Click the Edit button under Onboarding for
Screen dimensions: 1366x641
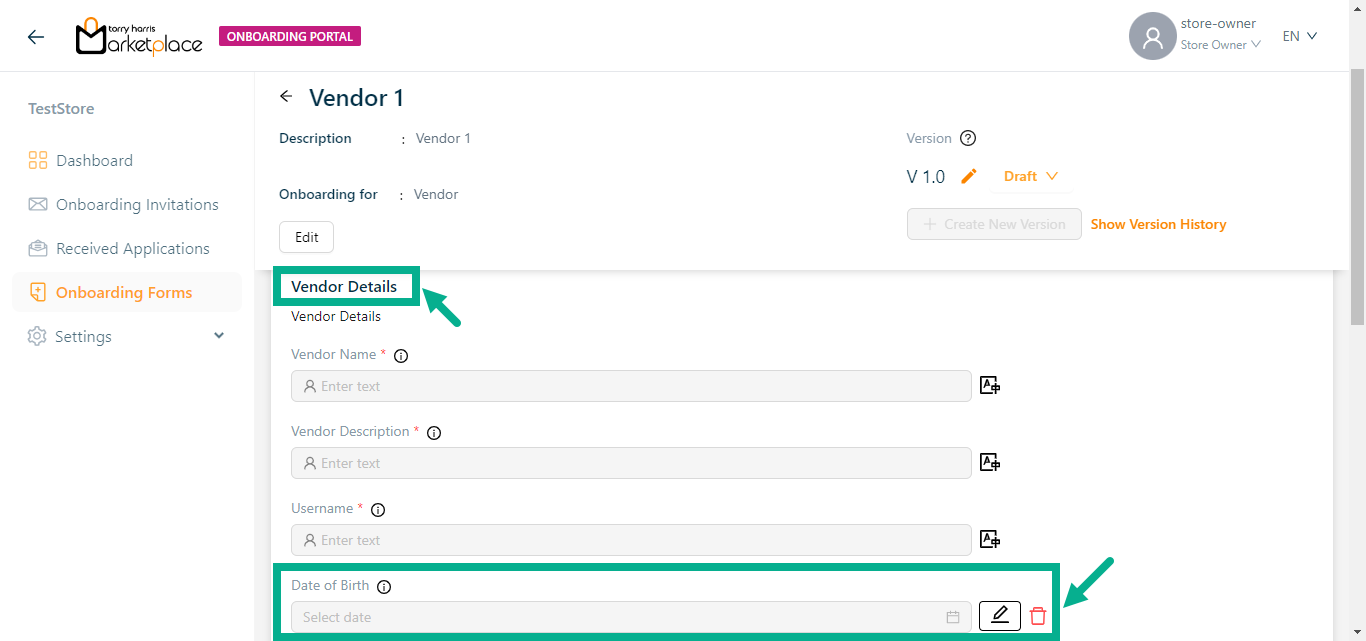(306, 237)
